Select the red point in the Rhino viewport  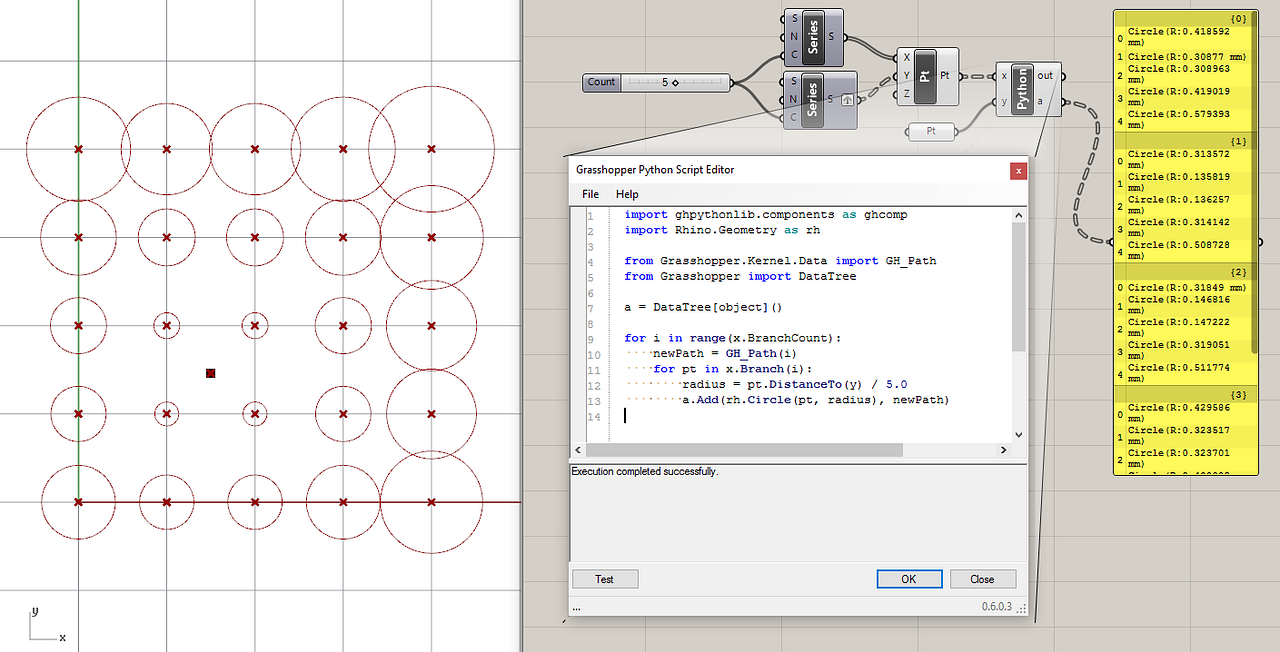(x=210, y=373)
